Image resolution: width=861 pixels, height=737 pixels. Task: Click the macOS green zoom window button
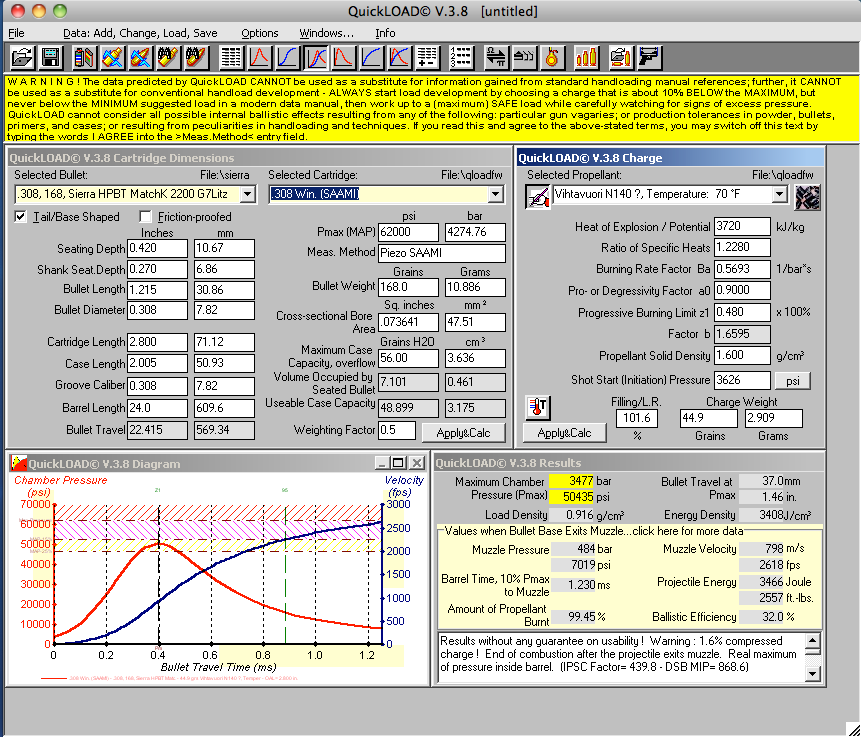pos(59,10)
